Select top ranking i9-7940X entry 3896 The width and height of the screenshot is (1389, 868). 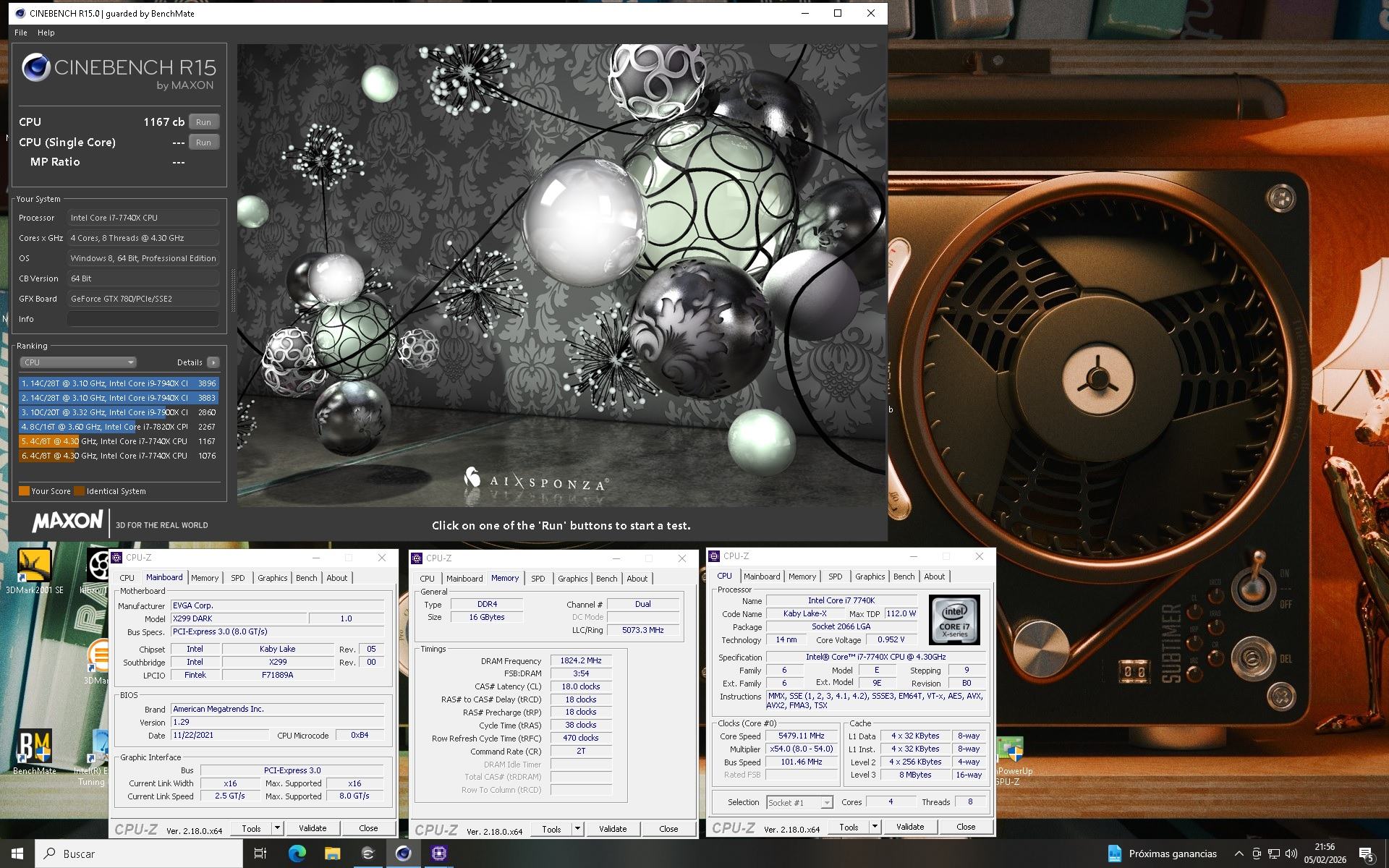click(x=118, y=383)
